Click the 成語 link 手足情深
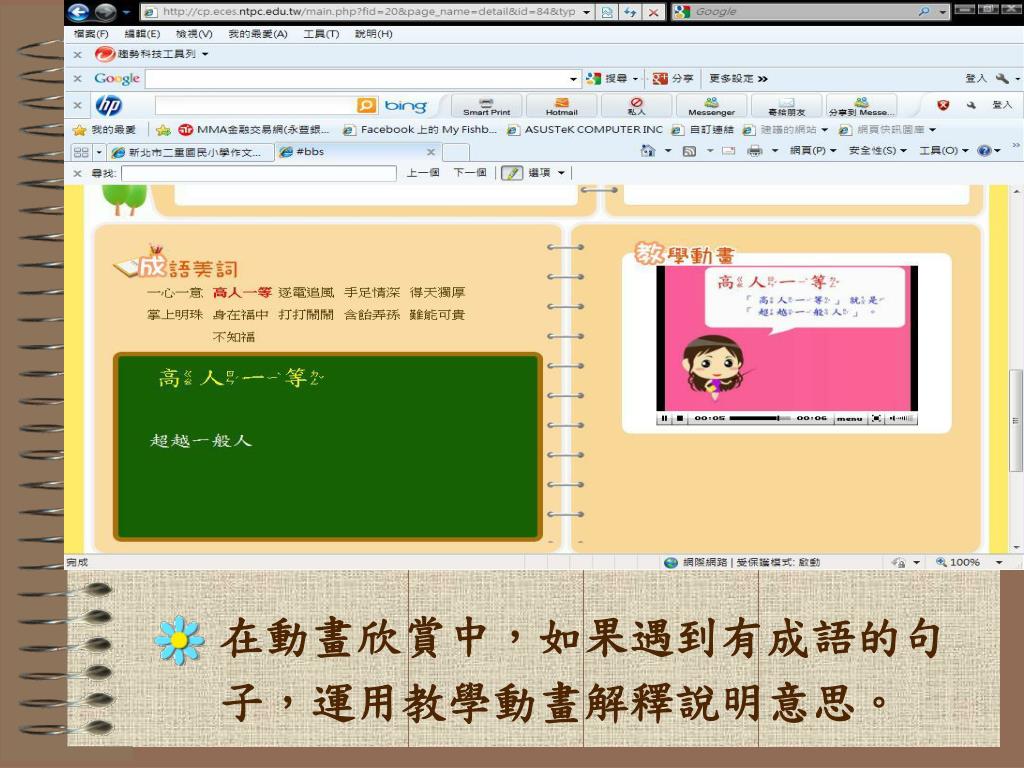Image resolution: width=1024 pixels, height=768 pixels. click(x=372, y=293)
